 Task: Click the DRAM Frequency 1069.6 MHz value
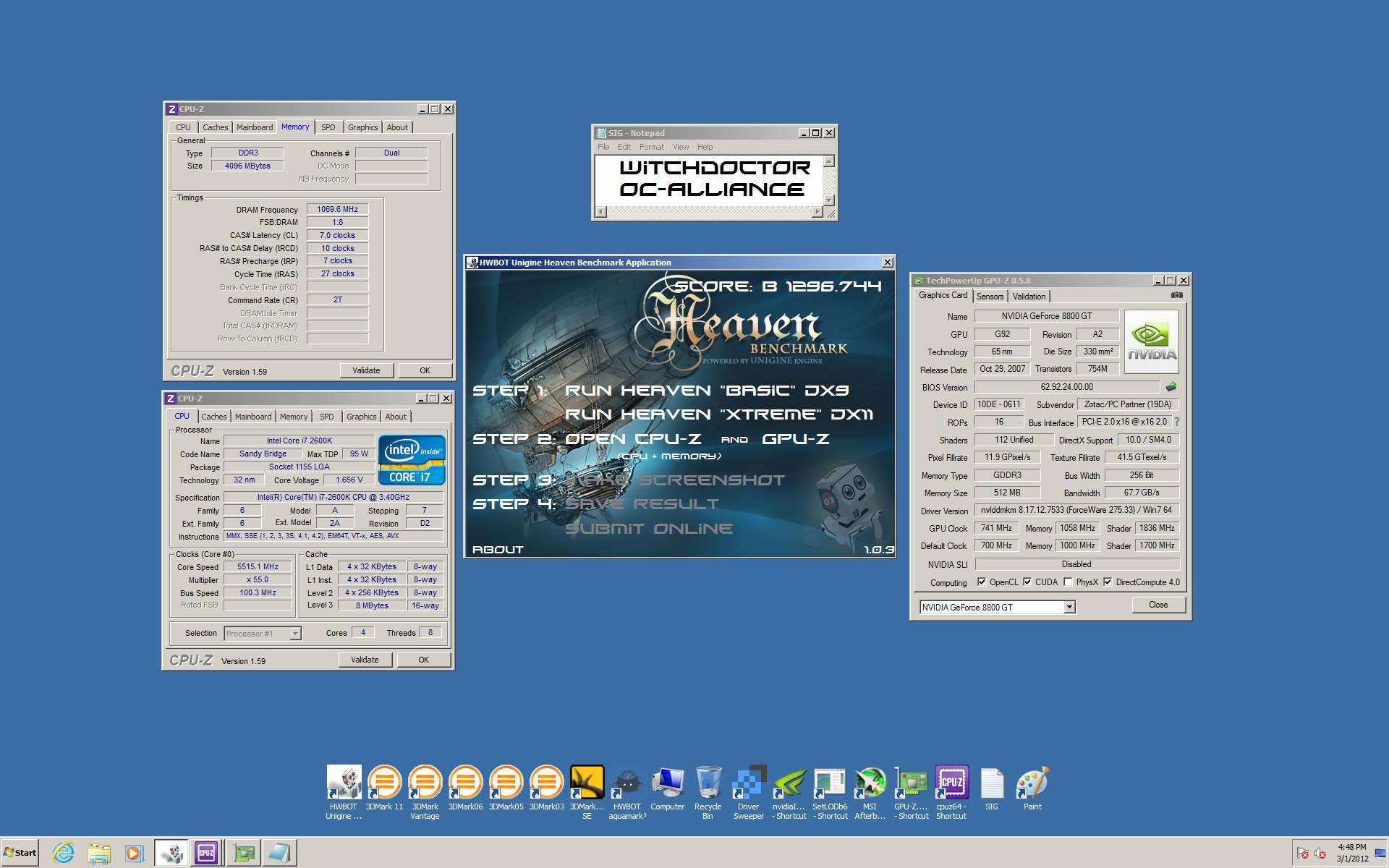point(337,210)
